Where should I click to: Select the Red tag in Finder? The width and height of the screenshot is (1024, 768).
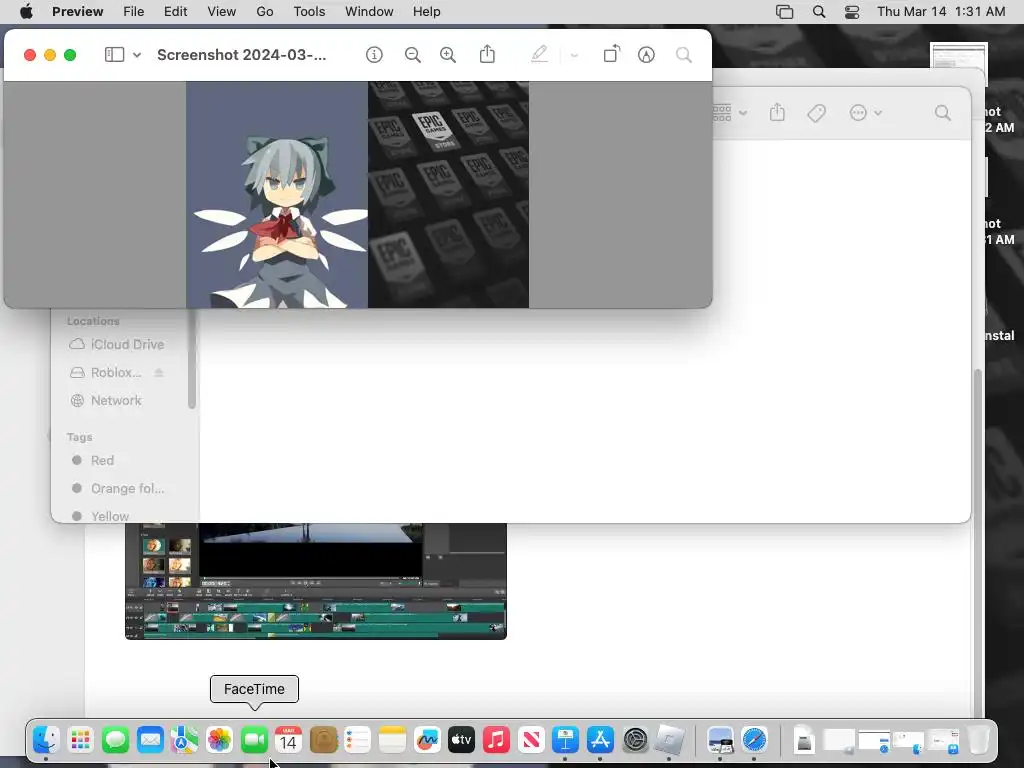point(93,460)
